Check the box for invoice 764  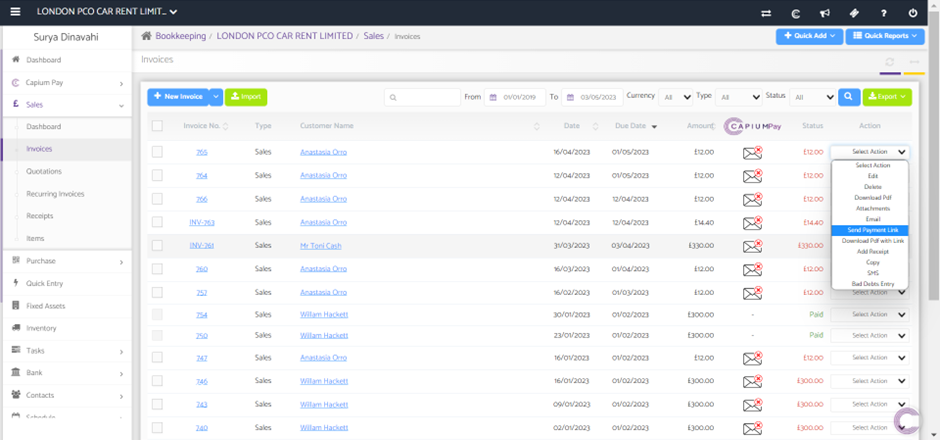(157, 175)
